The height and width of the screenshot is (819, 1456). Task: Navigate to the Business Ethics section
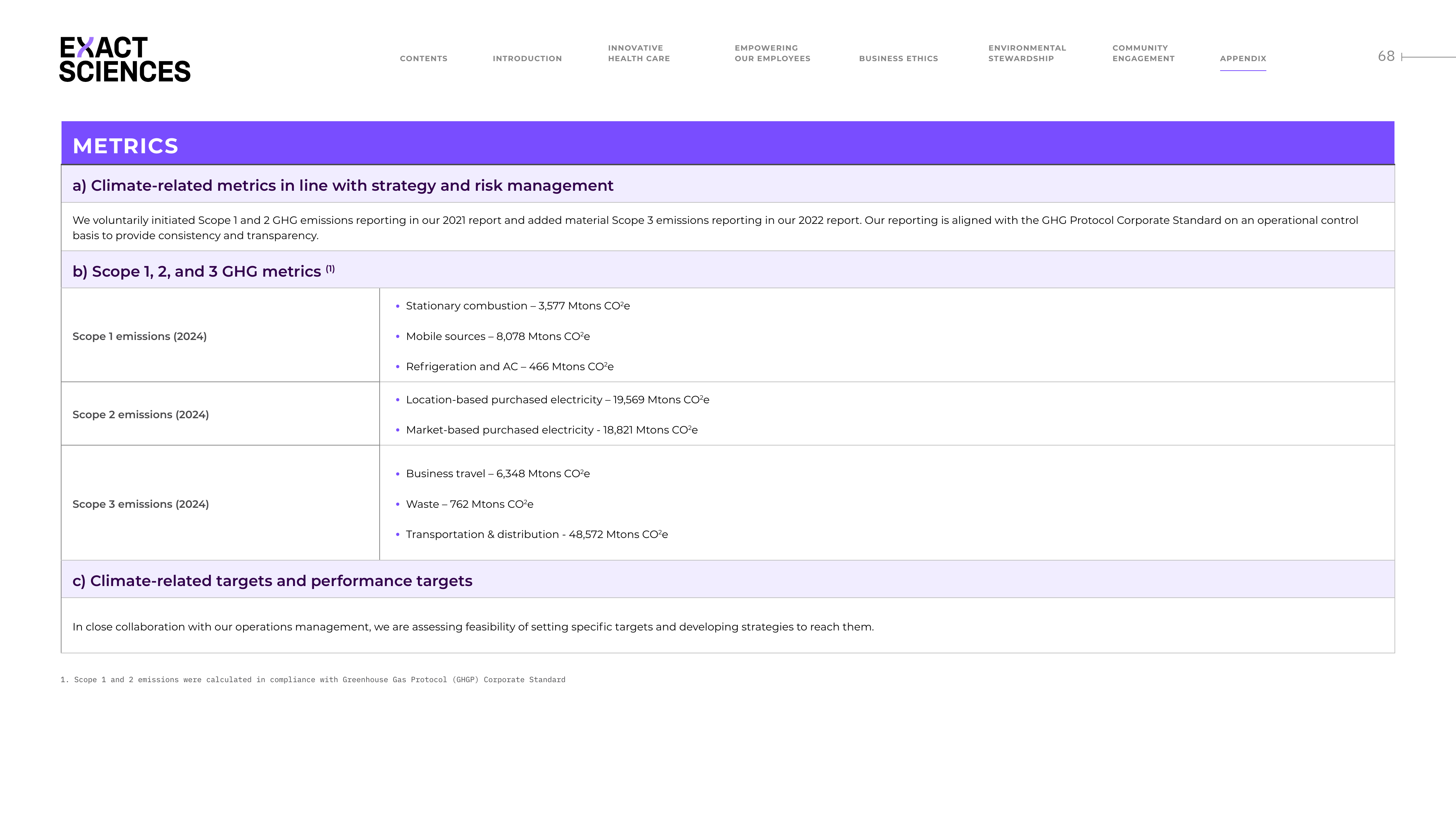tap(898, 59)
